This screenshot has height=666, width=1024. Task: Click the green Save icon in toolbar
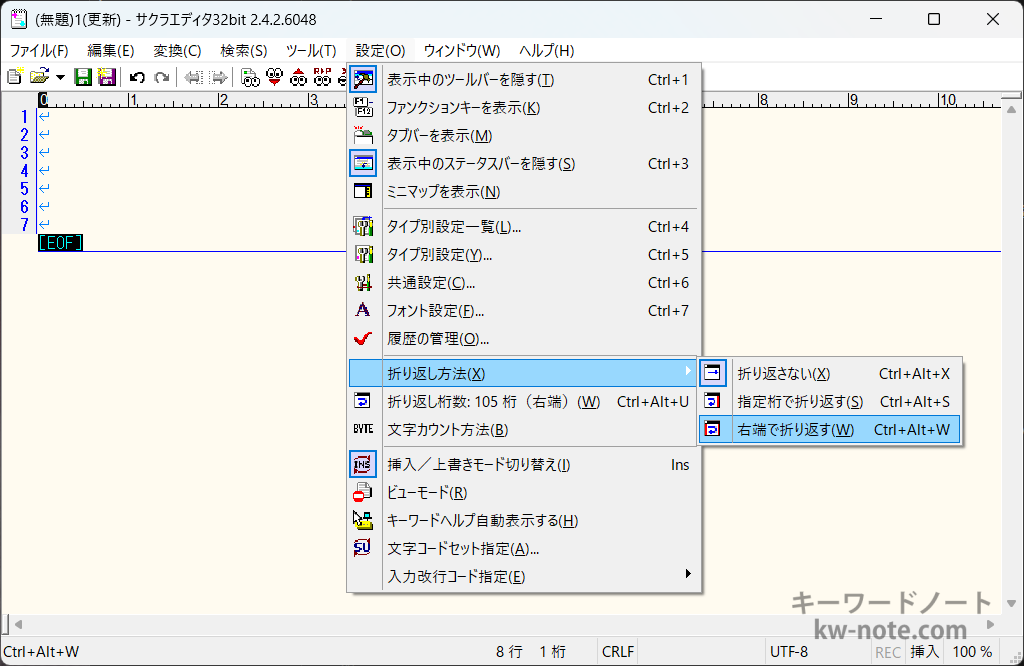[x=84, y=77]
